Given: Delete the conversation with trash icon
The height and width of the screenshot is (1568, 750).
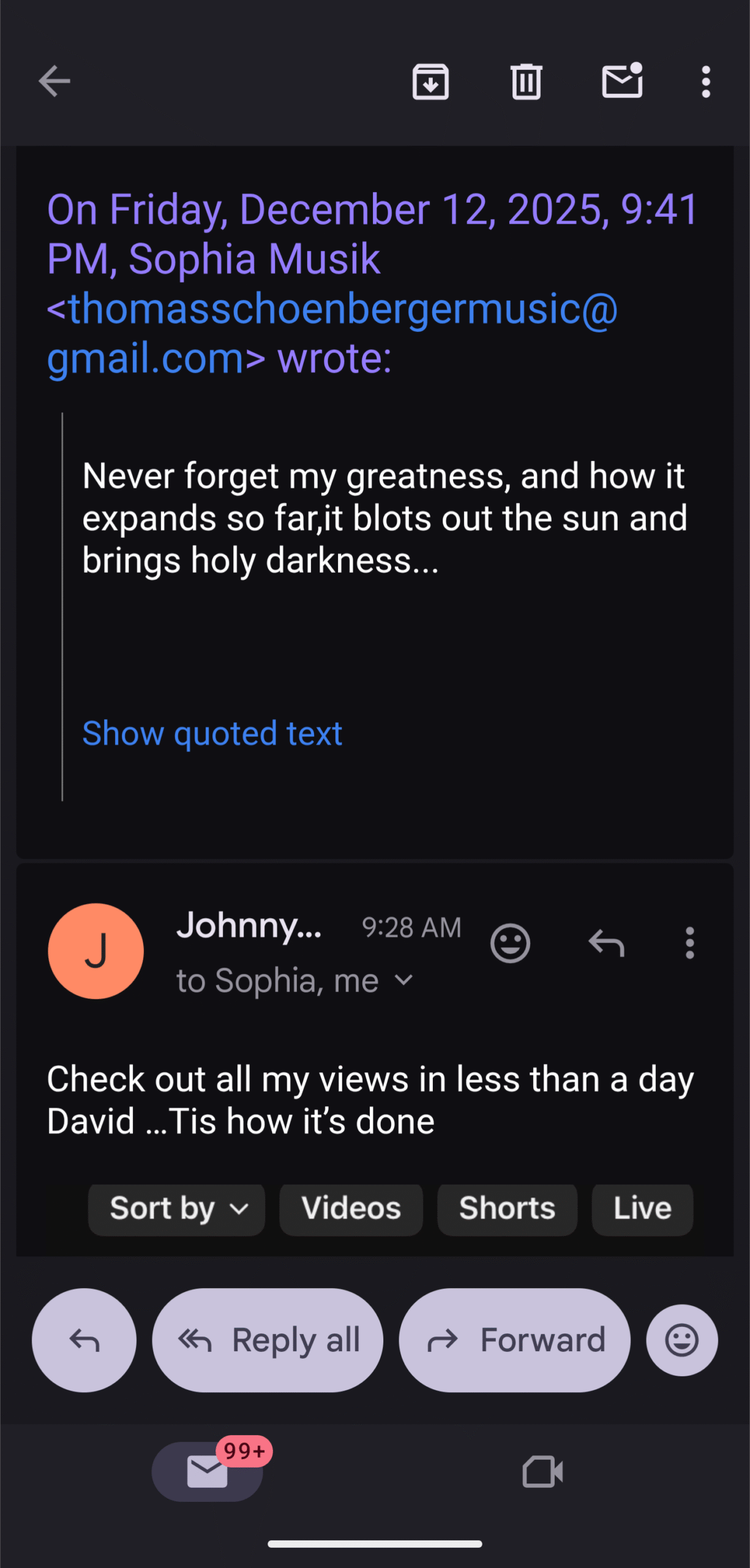Looking at the screenshot, I should [526, 81].
